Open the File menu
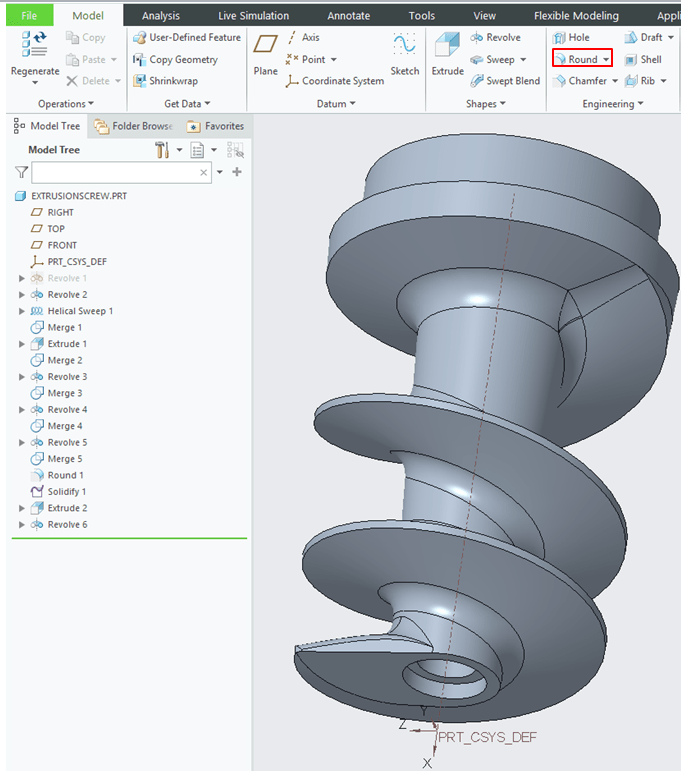This screenshot has height=771, width=681. click(x=30, y=16)
